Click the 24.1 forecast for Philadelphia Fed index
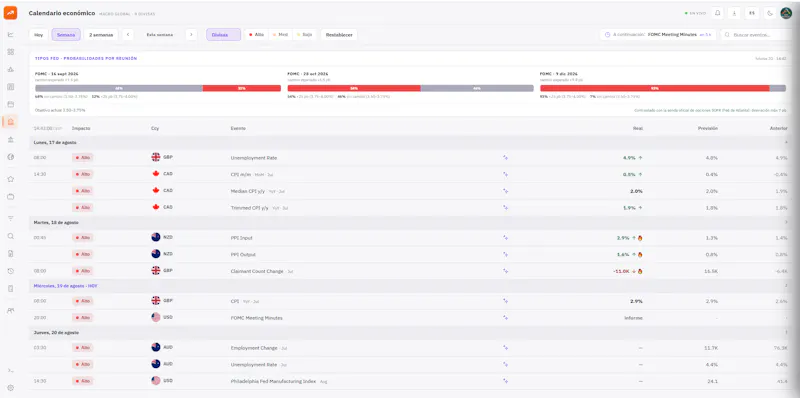Image resolution: width=800 pixels, height=398 pixels. click(x=712, y=381)
